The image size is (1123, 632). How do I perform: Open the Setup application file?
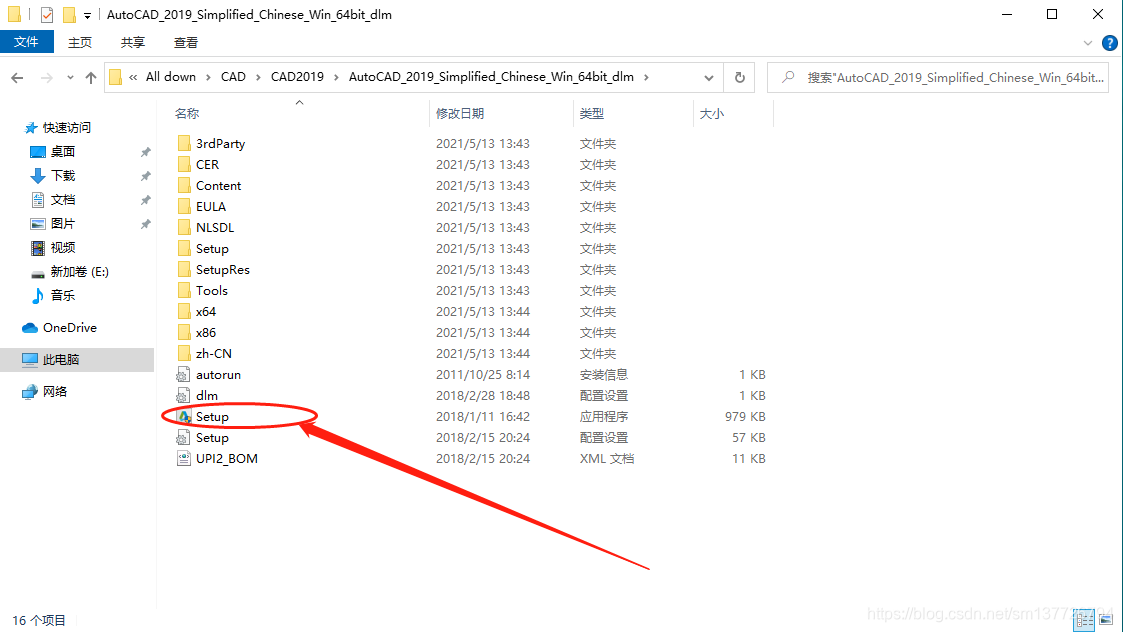tap(212, 416)
